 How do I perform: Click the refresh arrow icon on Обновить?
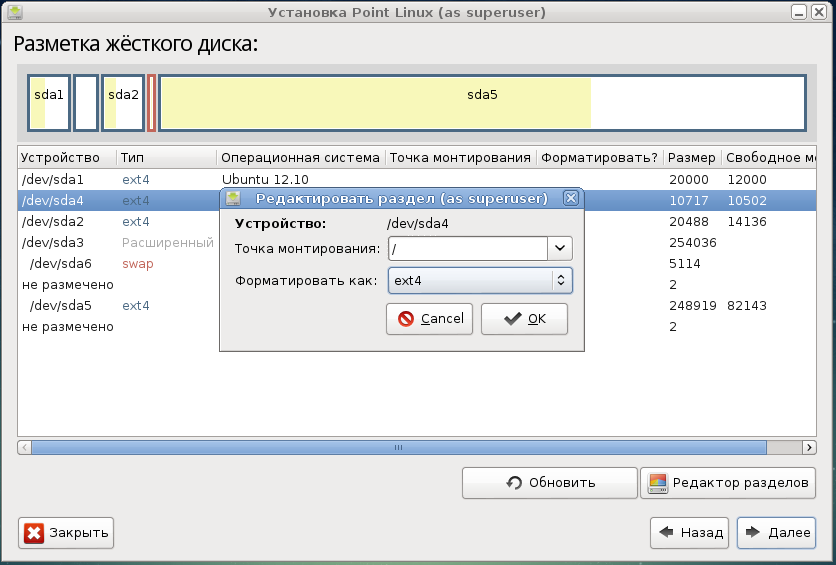[x=514, y=483]
